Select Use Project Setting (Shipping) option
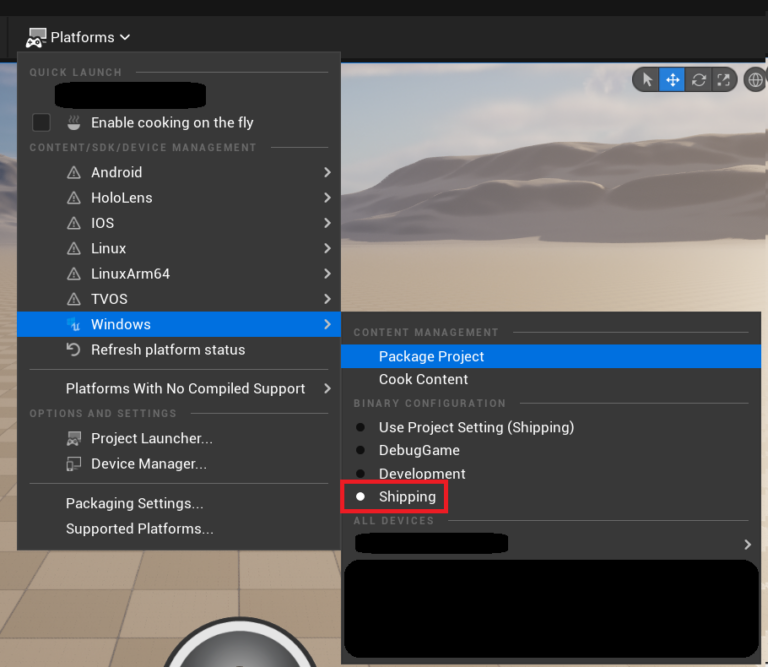 tap(551, 428)
